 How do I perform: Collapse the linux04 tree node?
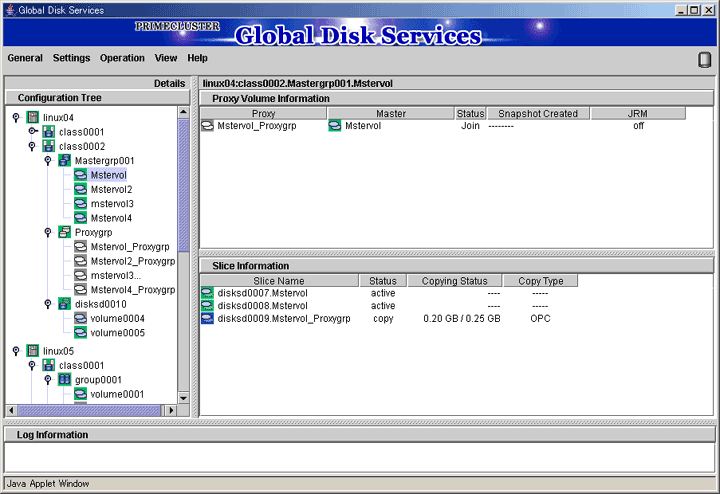(x=16, y=118)
